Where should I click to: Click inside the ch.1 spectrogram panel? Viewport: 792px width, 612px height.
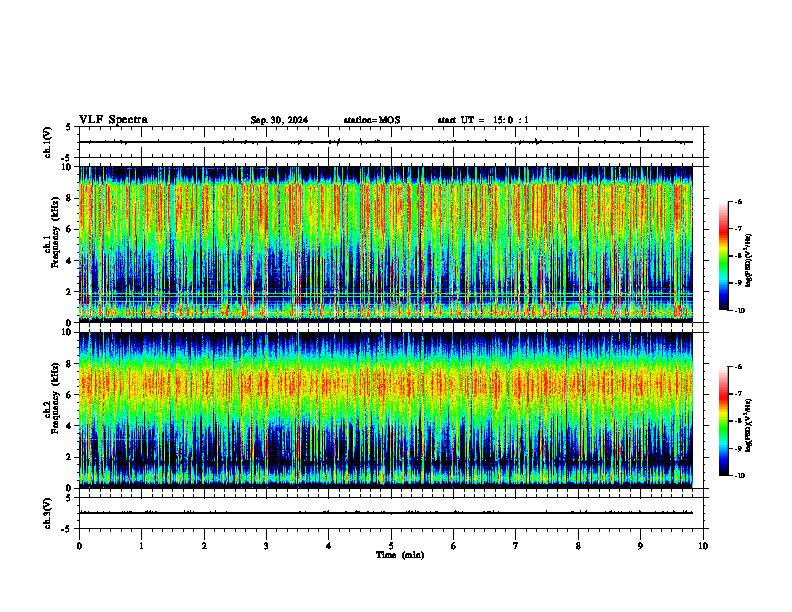386,244
